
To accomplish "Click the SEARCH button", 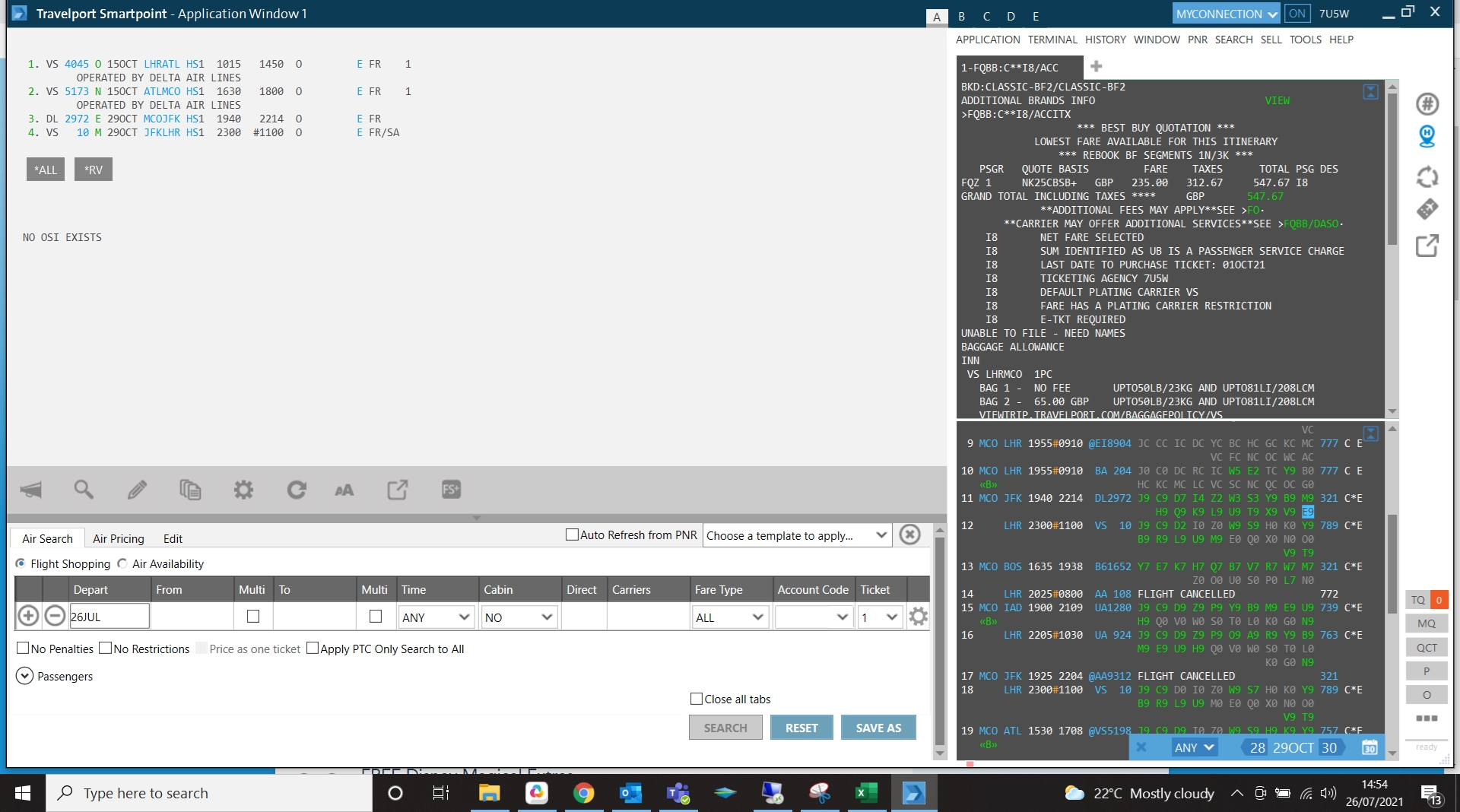I will 725,728.
